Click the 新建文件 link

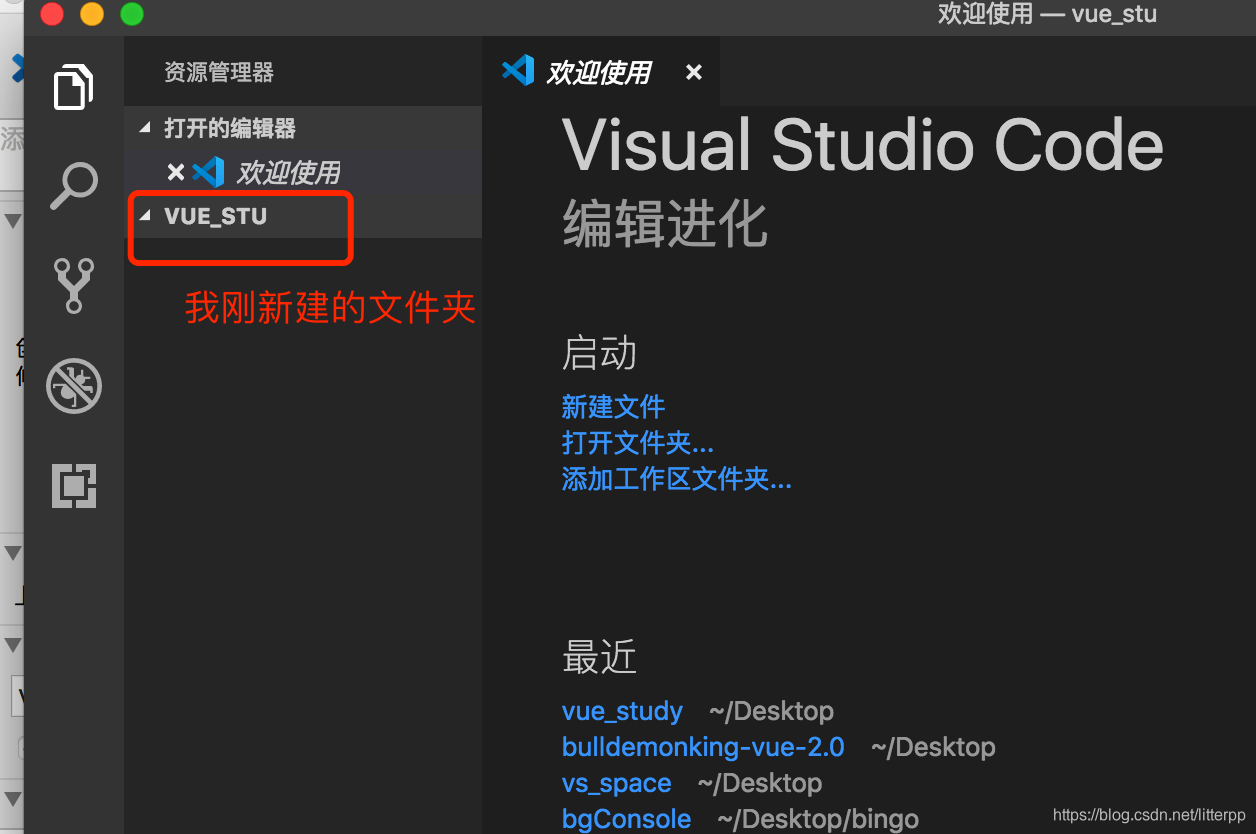(613, 407)
